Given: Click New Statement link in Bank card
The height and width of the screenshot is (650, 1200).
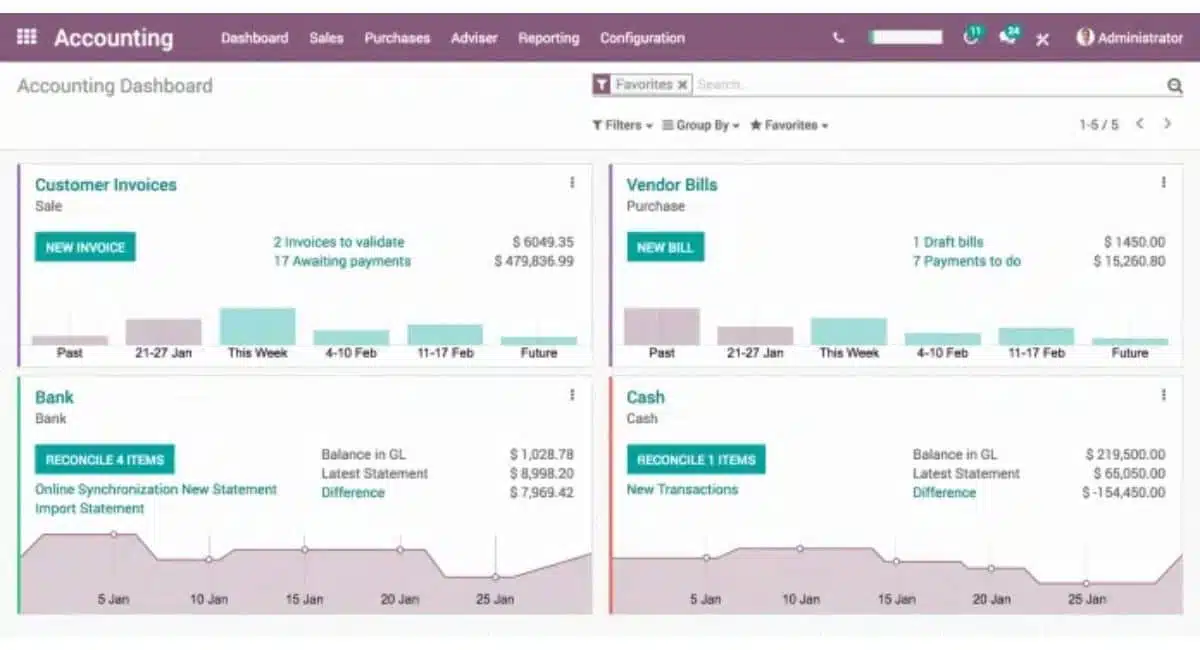Looking at the screenshot, I should click(229, 489).
